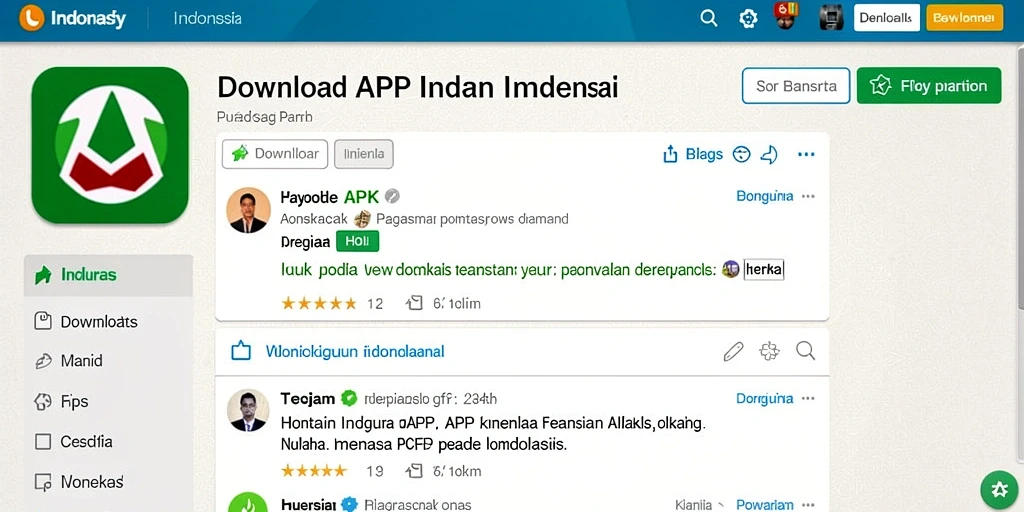Open the Klaniia dropdown
Screen dimensions: 1024x512
coord(699,505)
